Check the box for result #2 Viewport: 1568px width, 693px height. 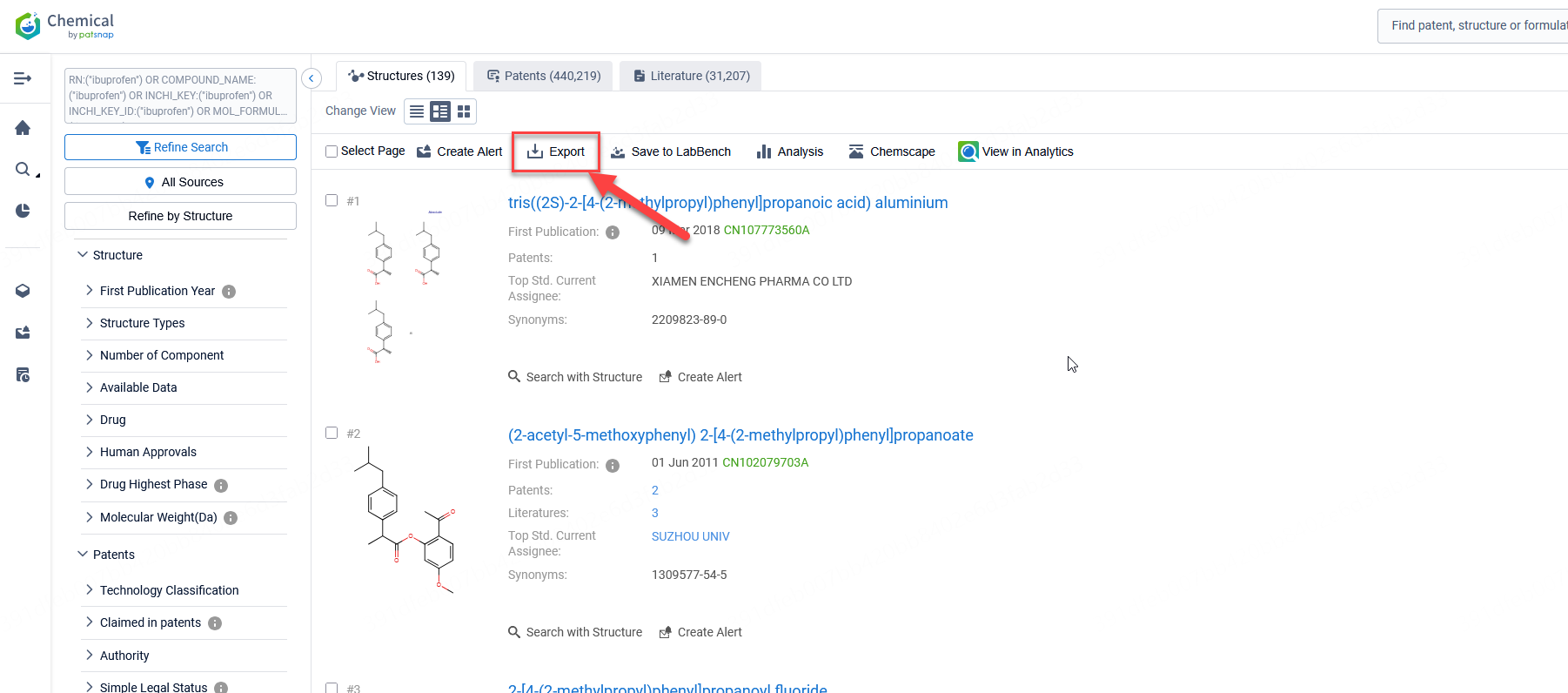[x=332, y=433]
